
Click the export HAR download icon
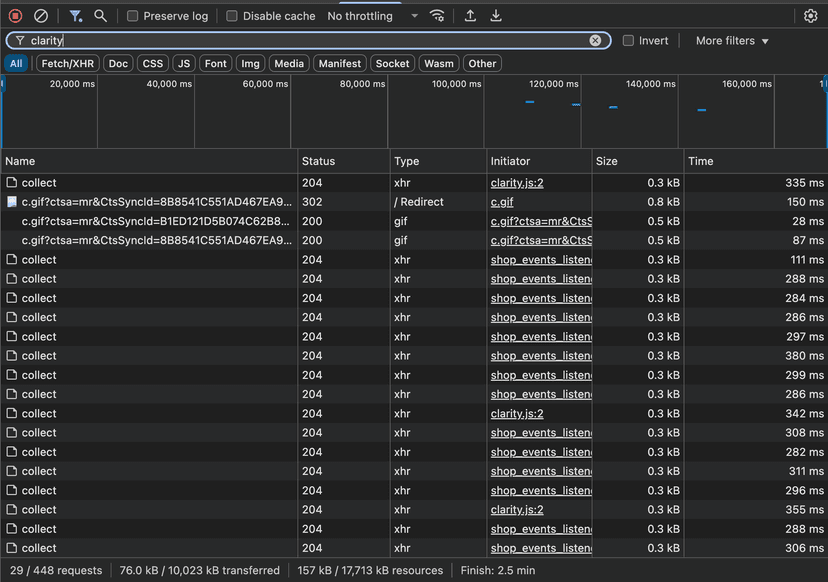click(x=496, y=16)
